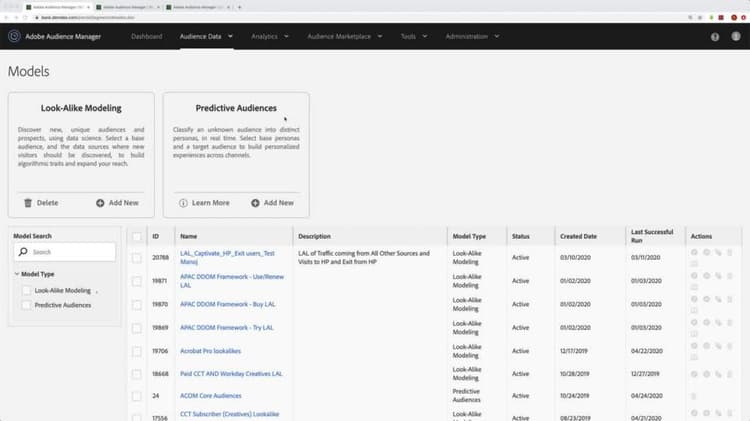The height and width of the screenshot is (421, 750).
Task: Open a new browser tab with the plus icon
Action: [x=240, y=7]
